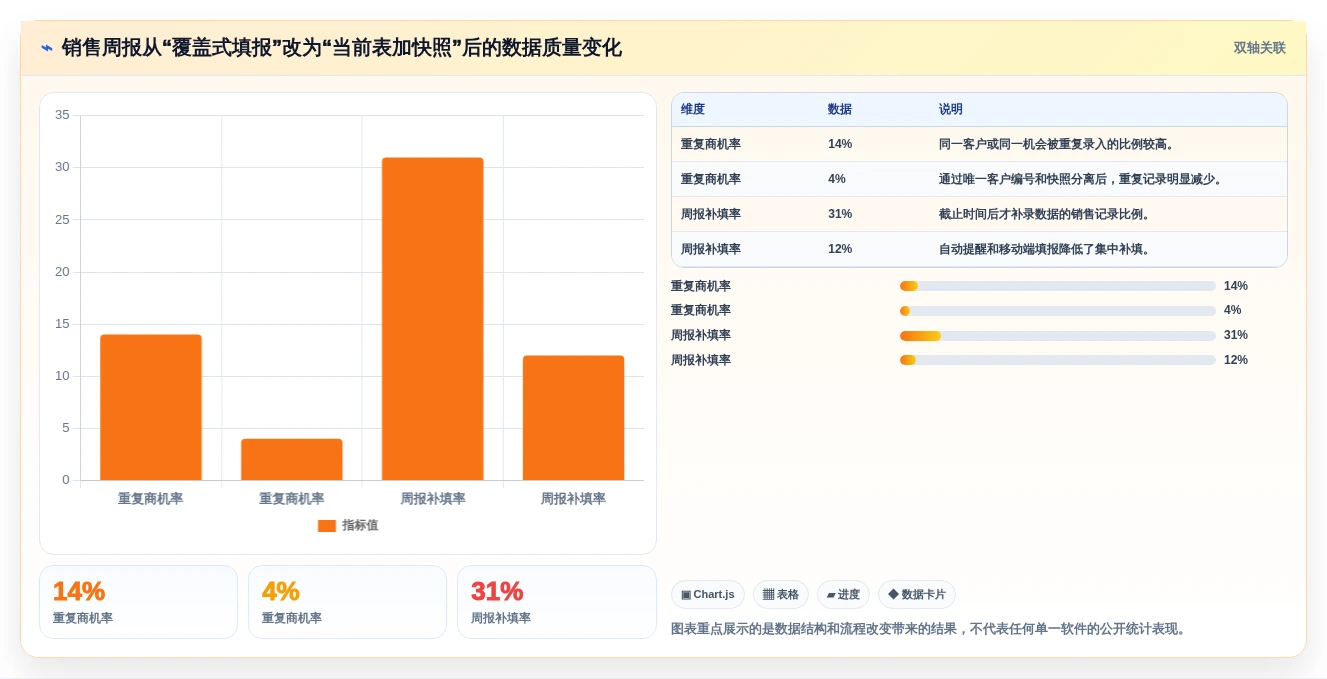1327x679 pixels.
Task: Click the 31% cell in the table
Action: coord(840,214)
